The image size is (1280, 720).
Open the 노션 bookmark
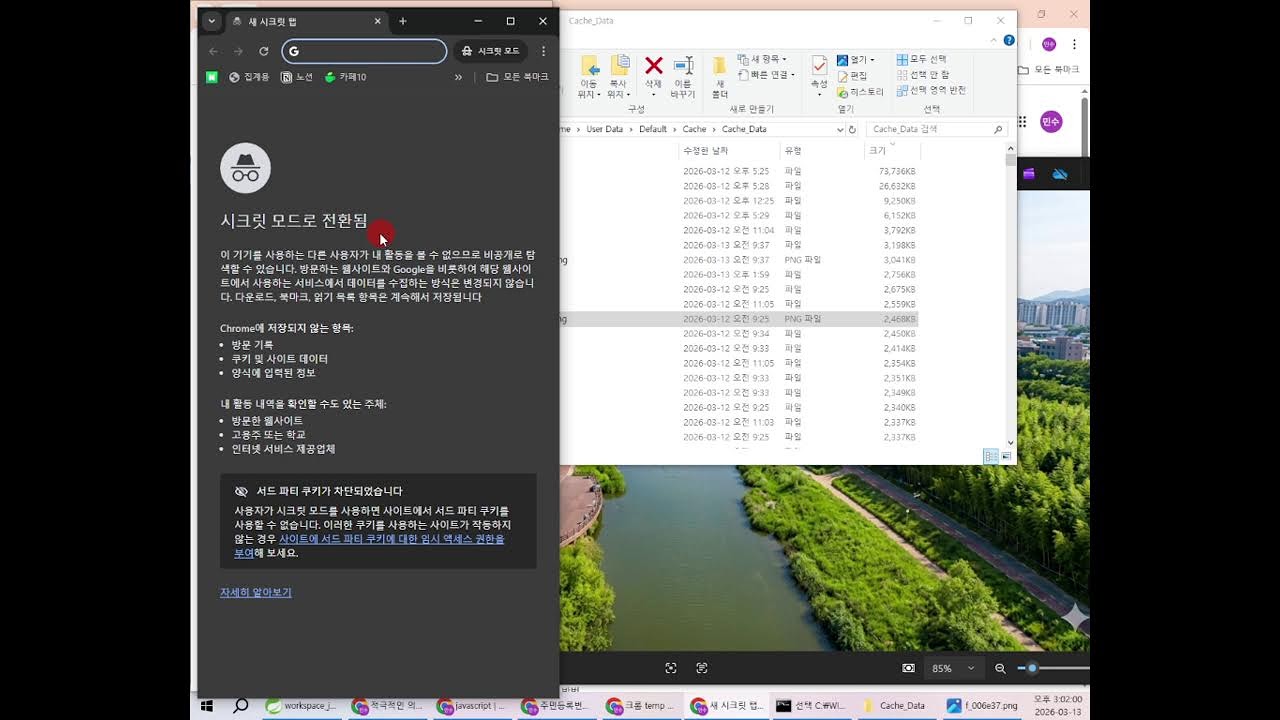(297, 77)
